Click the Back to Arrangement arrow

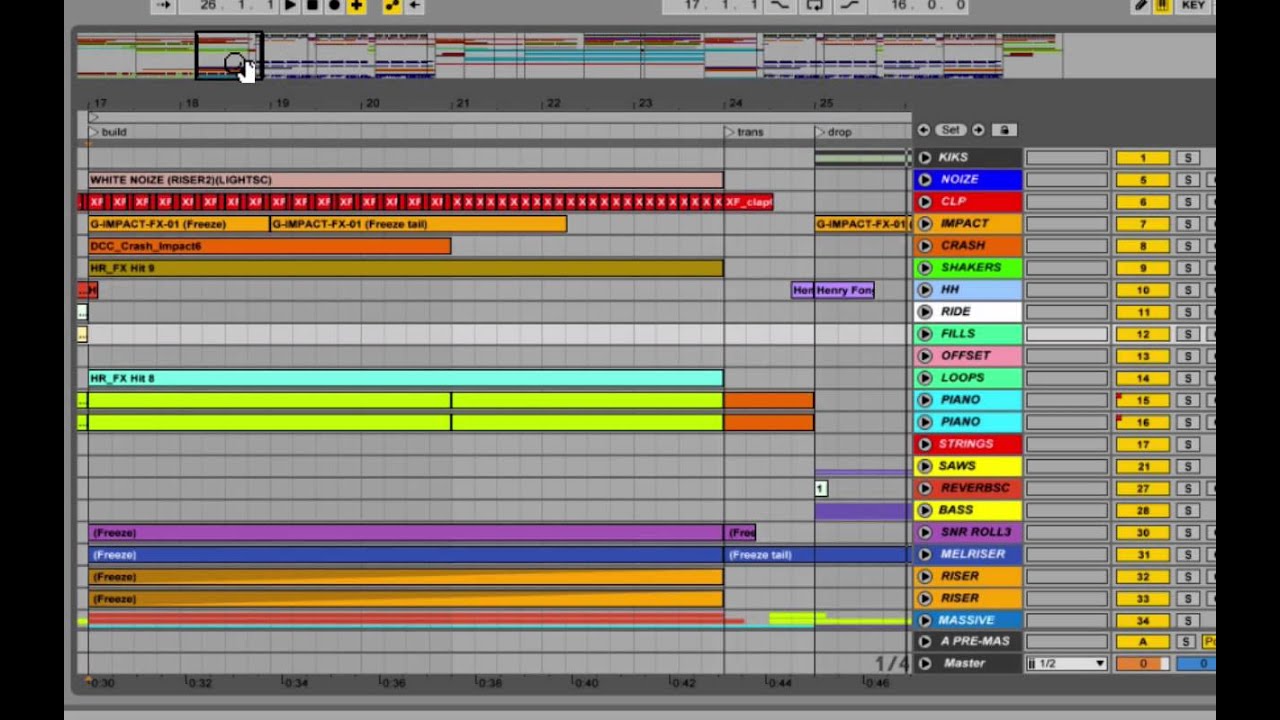[414, 5]
